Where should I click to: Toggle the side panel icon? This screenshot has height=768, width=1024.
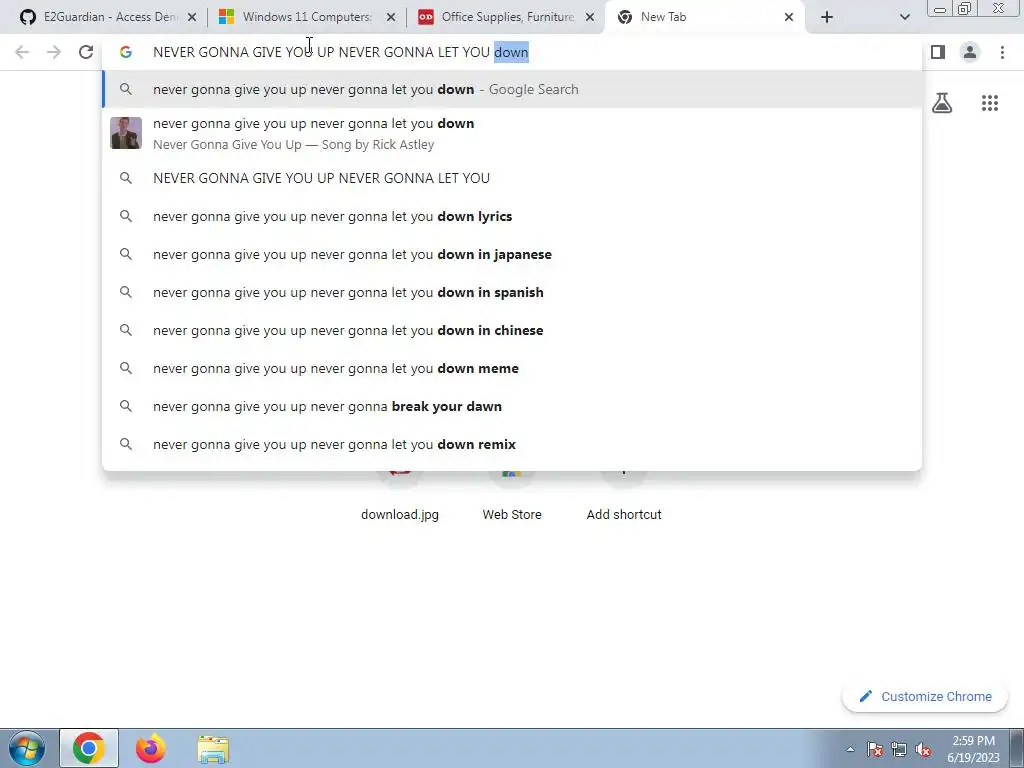coord(938,52)
